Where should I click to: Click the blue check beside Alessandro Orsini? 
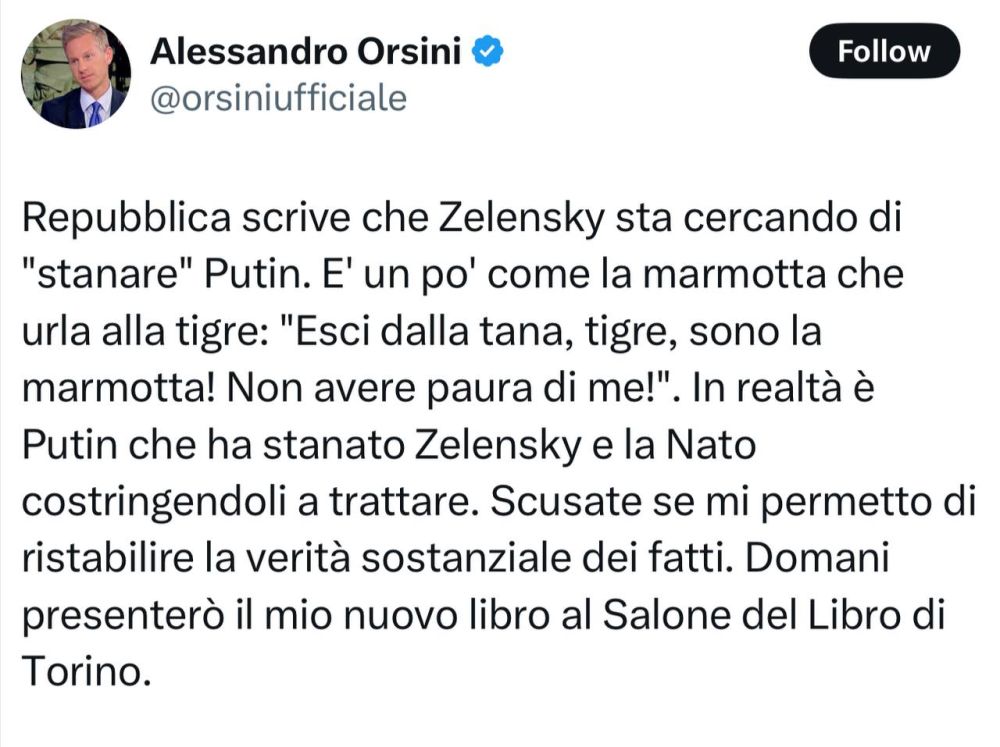tap(486, 45)
